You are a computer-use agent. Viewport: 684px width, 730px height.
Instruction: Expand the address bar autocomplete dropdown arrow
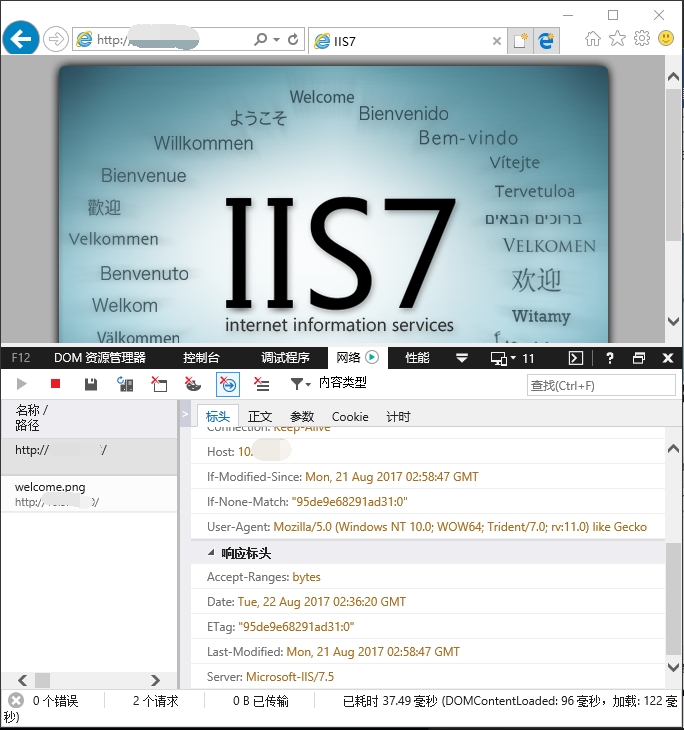coord(277,40)
